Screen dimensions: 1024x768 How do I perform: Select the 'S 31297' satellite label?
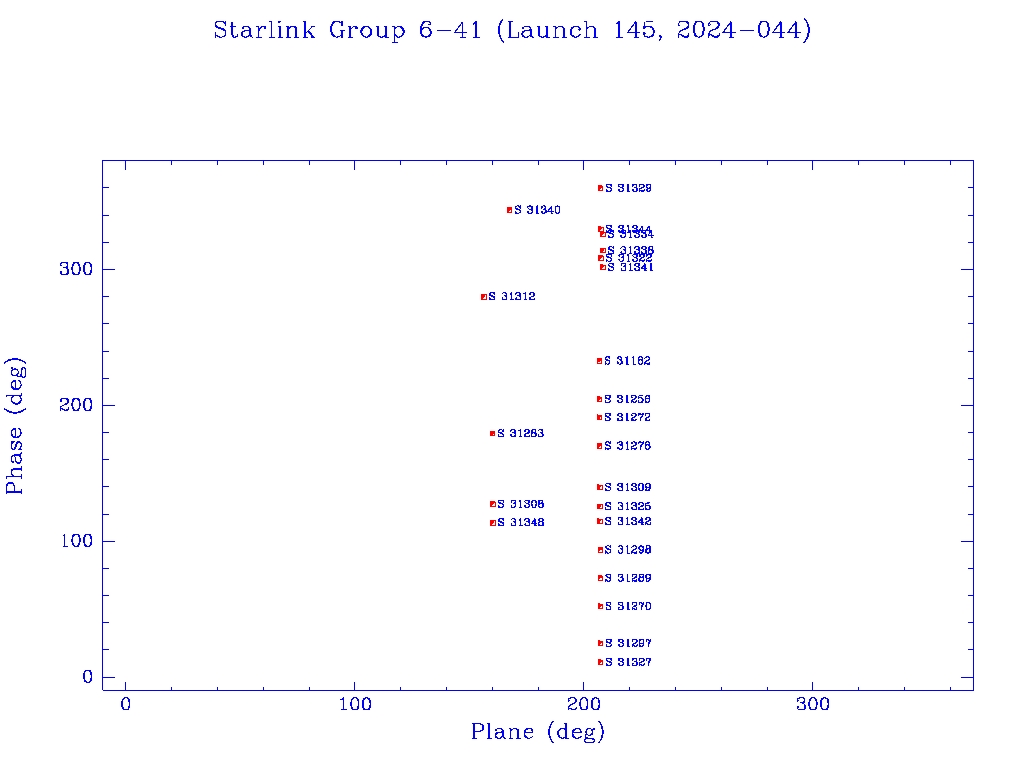coord(628,643)
